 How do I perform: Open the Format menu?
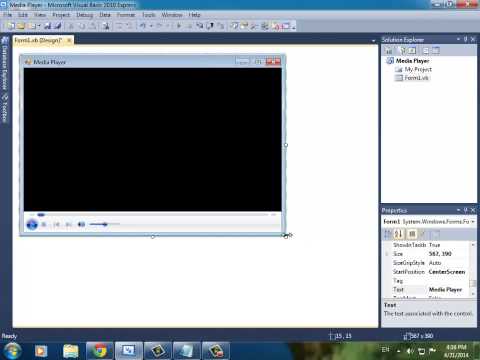[126, 15]
